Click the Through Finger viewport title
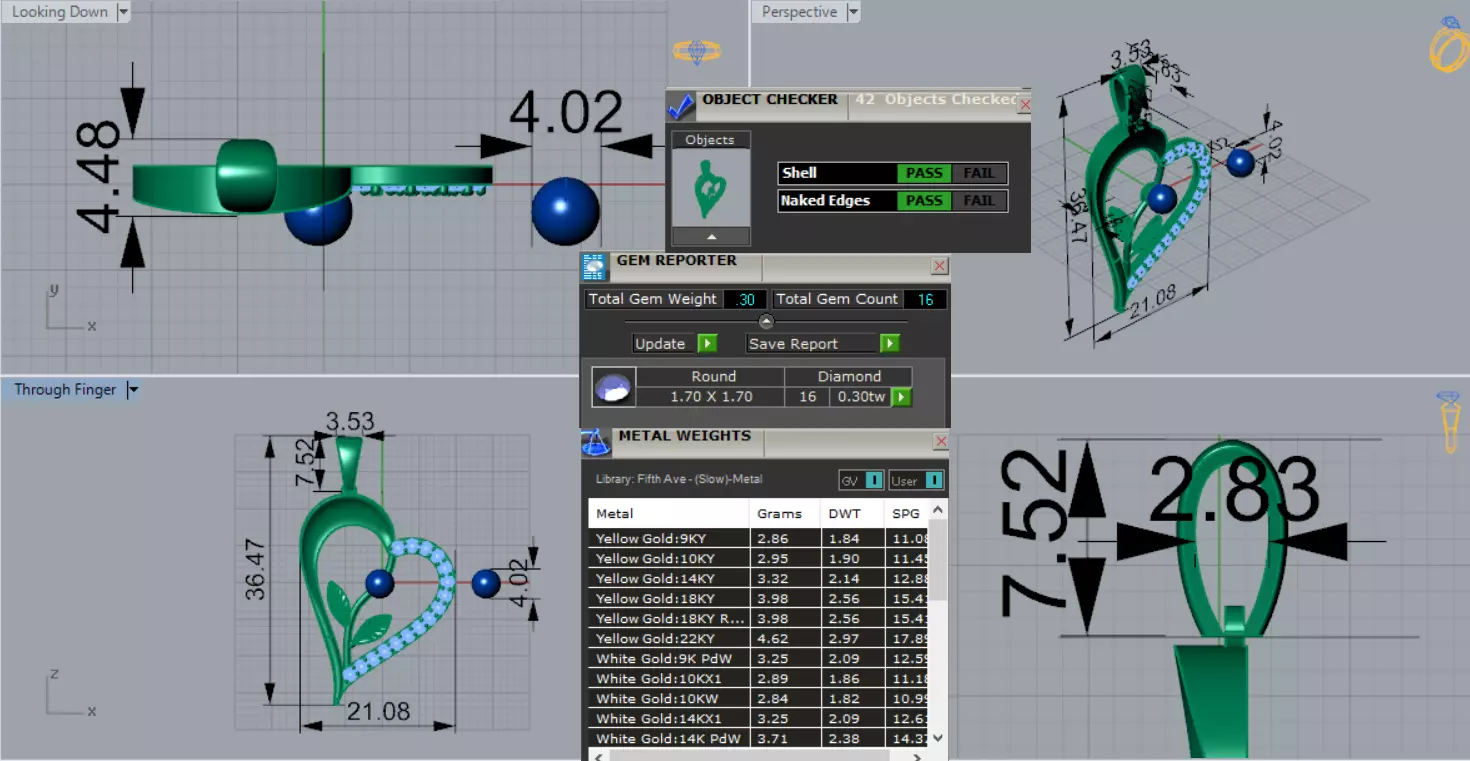The width and height of the screenshot is (1470, 761). [65, 390]
